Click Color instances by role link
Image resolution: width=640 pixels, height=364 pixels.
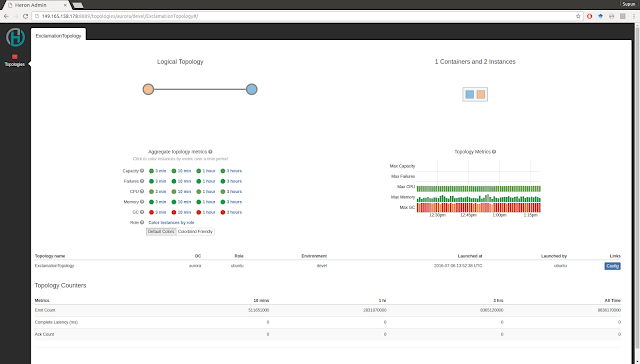pyautogui.click(x=171, y=222)
